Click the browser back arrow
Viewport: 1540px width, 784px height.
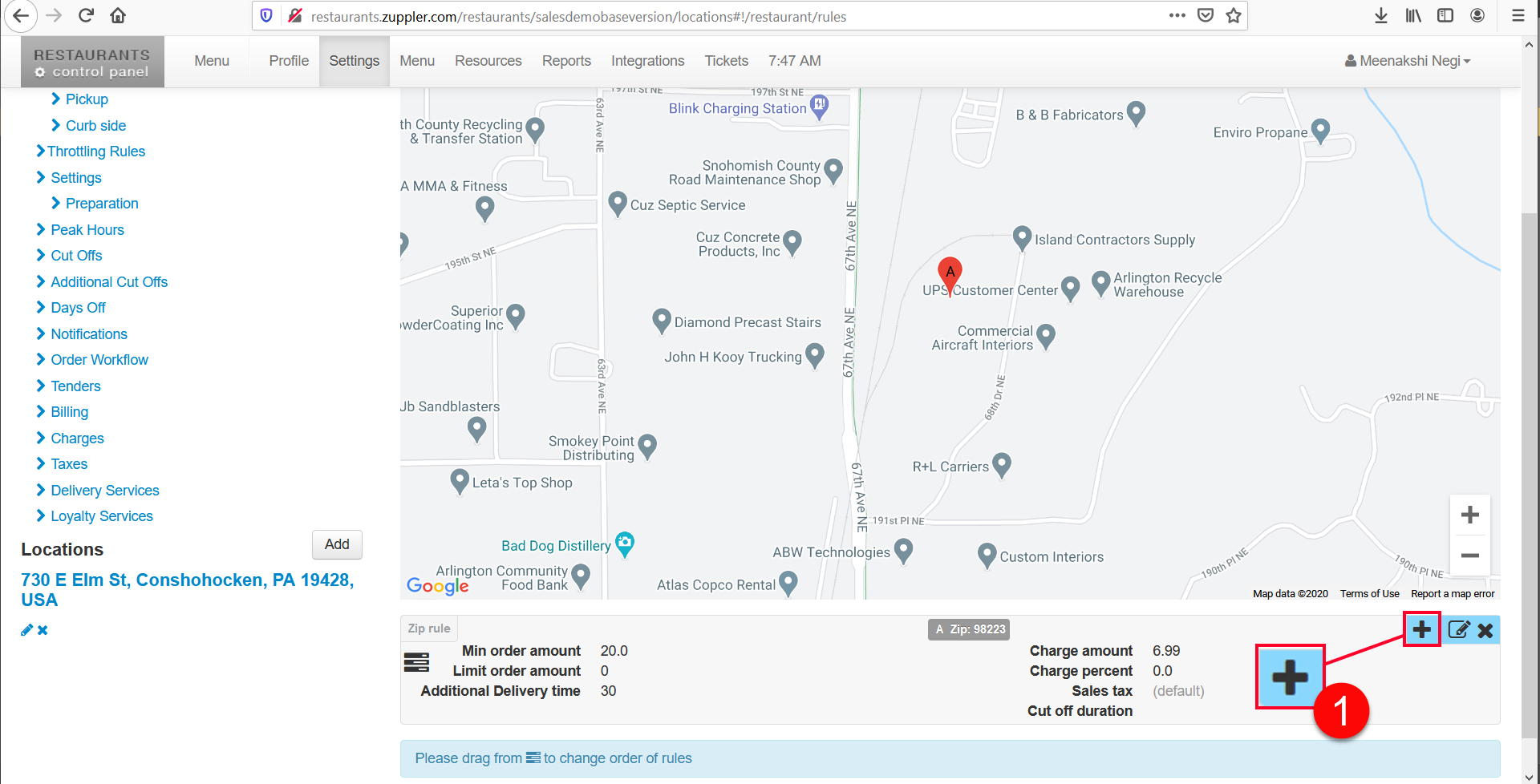coord(21,15)
